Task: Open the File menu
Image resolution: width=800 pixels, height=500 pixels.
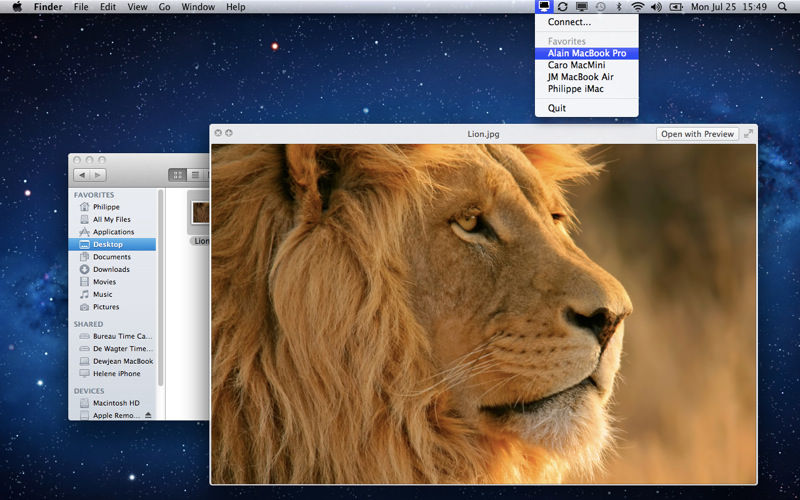Action: click(x=81, y=7)
